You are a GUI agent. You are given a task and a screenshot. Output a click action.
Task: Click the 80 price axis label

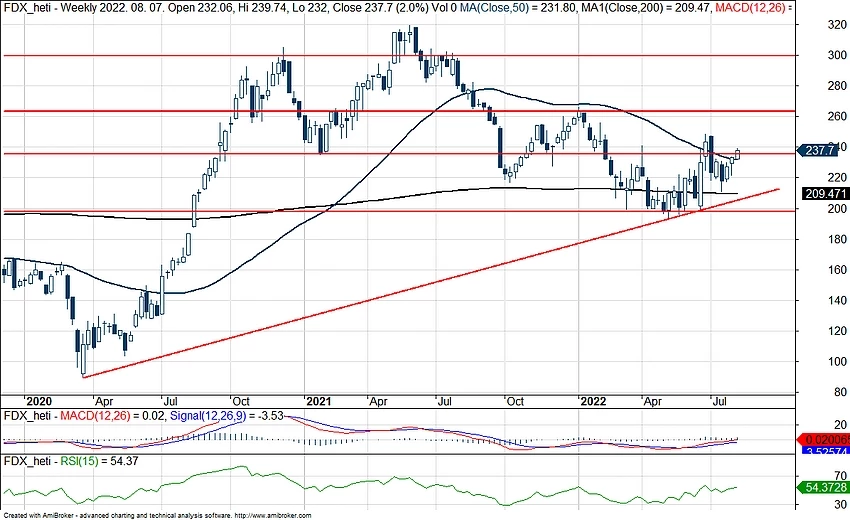pos(840,392)
